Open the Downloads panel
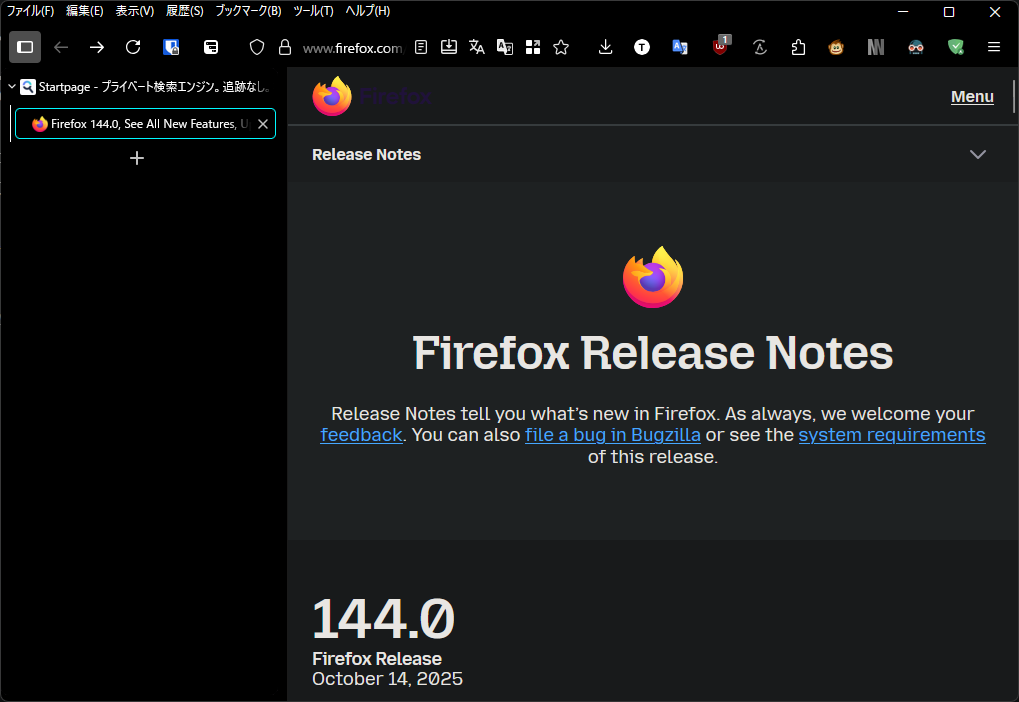1019x702 pixels. [x=605, y=47]
